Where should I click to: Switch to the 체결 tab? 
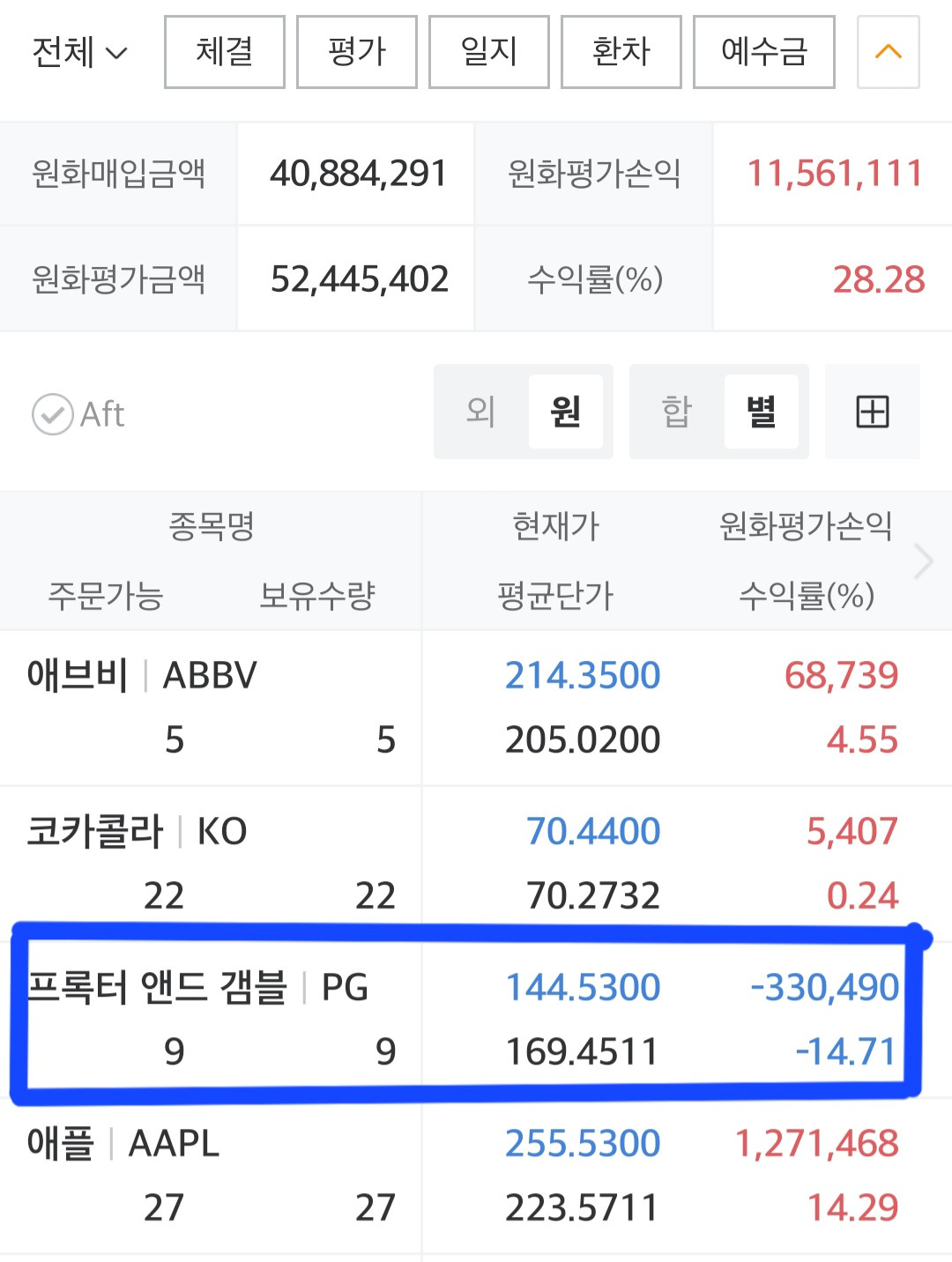(225, 52)
